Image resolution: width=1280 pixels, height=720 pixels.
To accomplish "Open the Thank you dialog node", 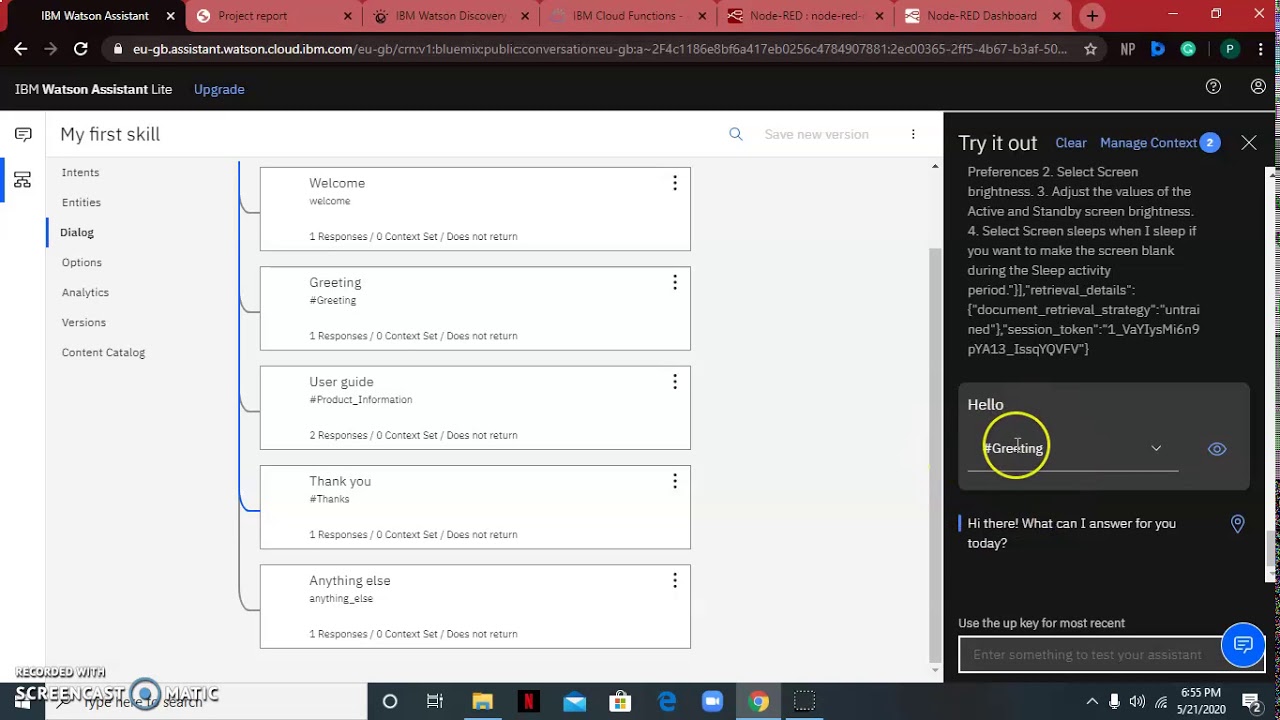I will [475, 507].
